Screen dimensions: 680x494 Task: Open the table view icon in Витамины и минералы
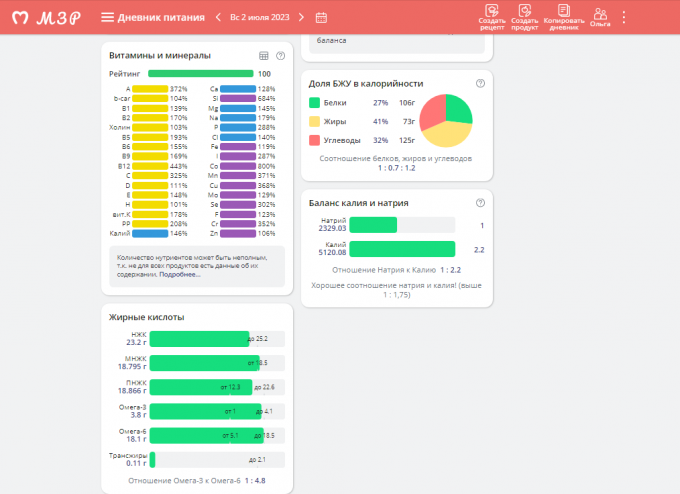[x=264, y=56]
